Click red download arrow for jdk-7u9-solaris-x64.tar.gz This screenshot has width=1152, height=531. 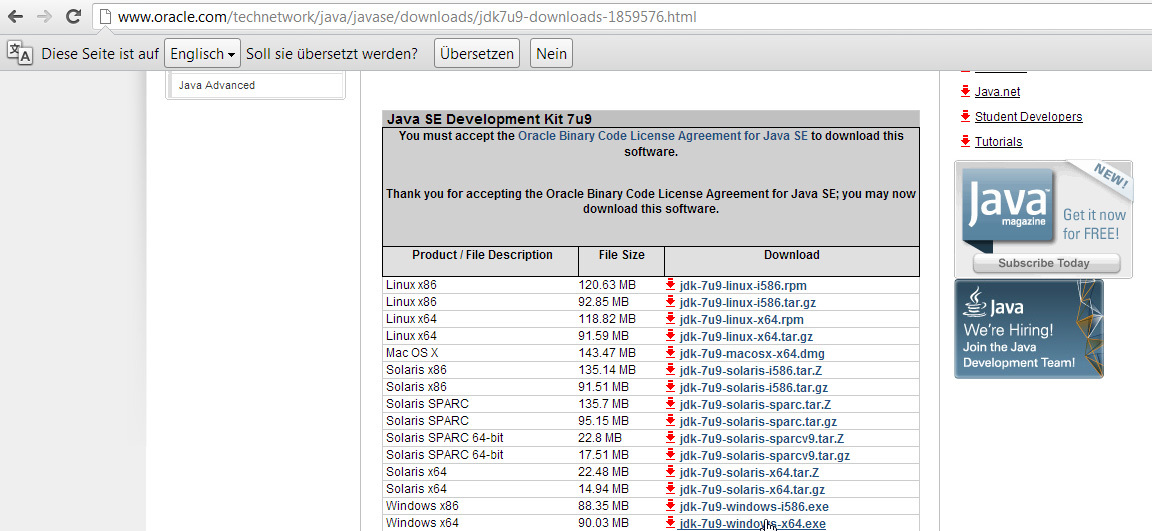pos(670,489)
